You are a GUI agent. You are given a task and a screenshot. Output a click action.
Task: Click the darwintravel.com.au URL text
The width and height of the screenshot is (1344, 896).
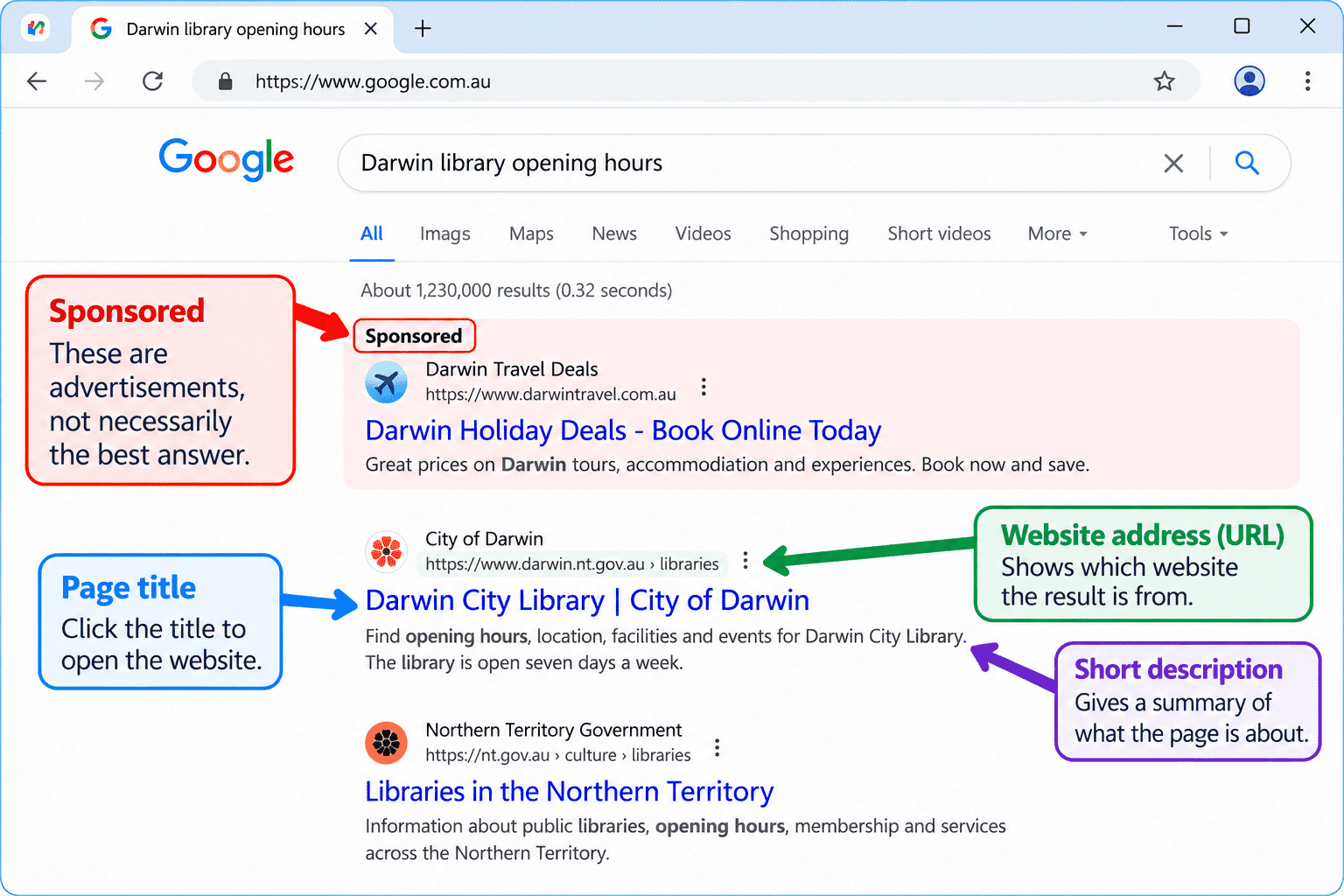550,395
